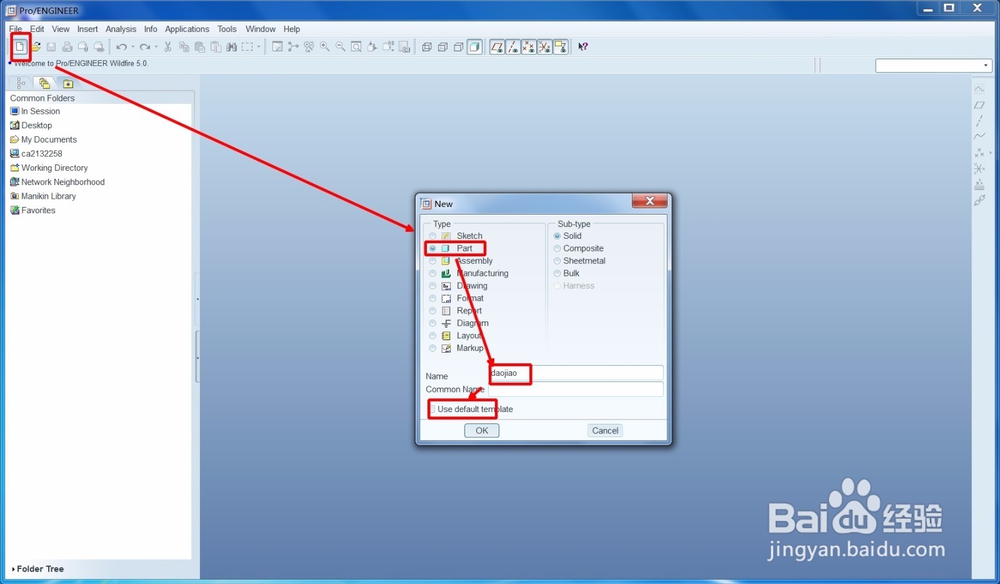
Task: Click the Undo arrow icon
Action: pos(121,47)
